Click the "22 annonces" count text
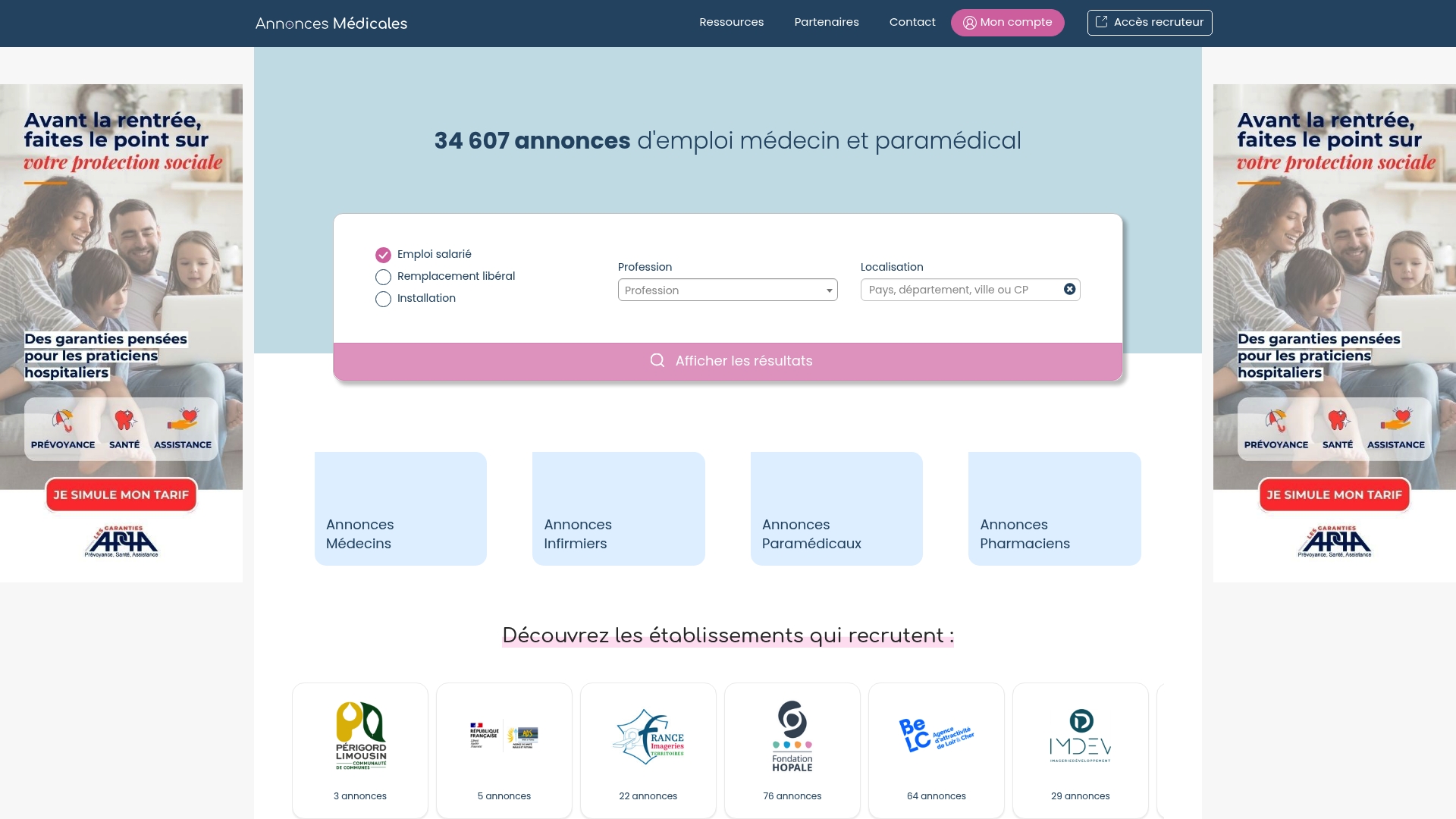This screenshot has height=819, width=1456. click(648, 795)
